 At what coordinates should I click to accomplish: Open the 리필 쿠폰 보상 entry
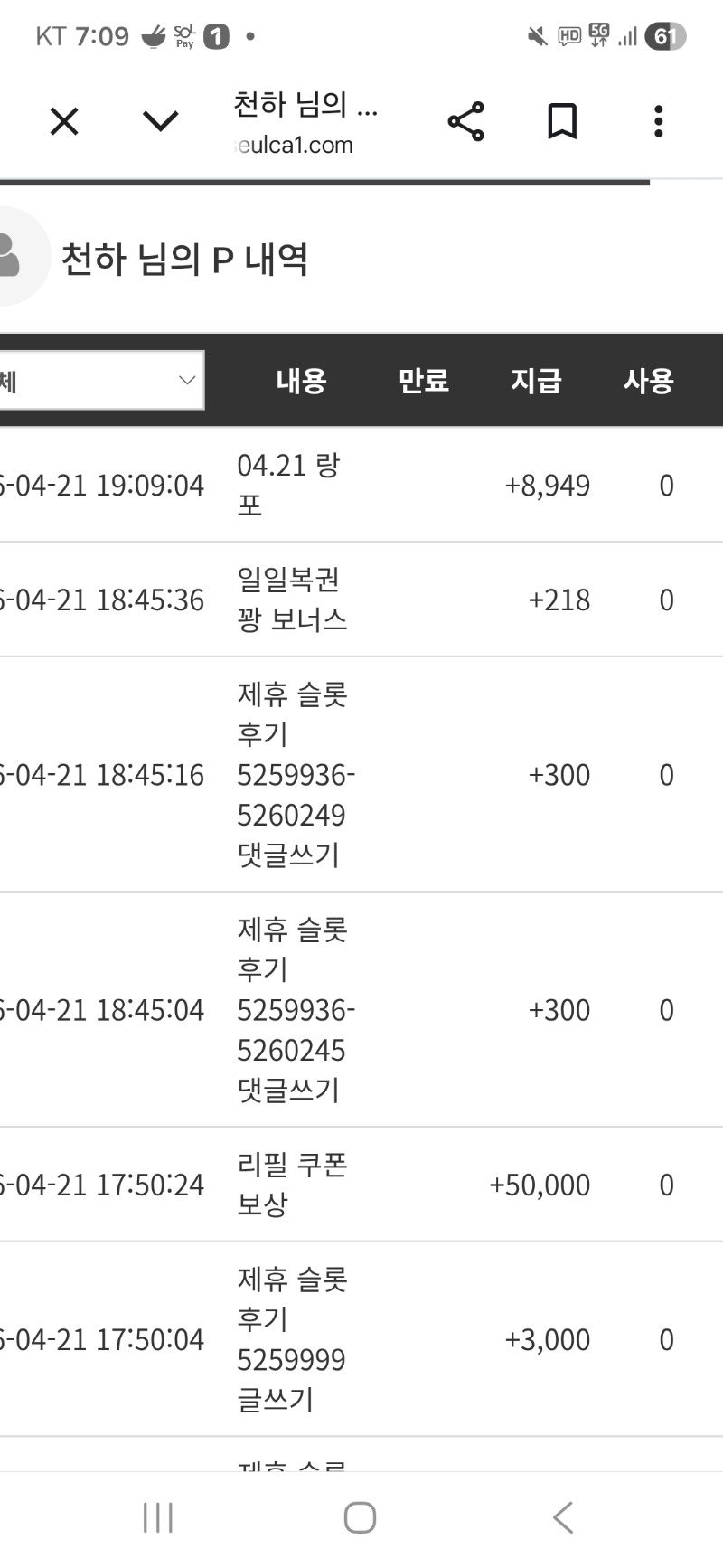tap(292, 1185)
